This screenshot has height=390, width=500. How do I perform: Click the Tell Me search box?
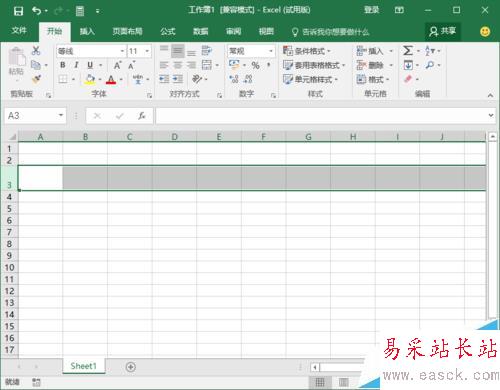[331, 32]
